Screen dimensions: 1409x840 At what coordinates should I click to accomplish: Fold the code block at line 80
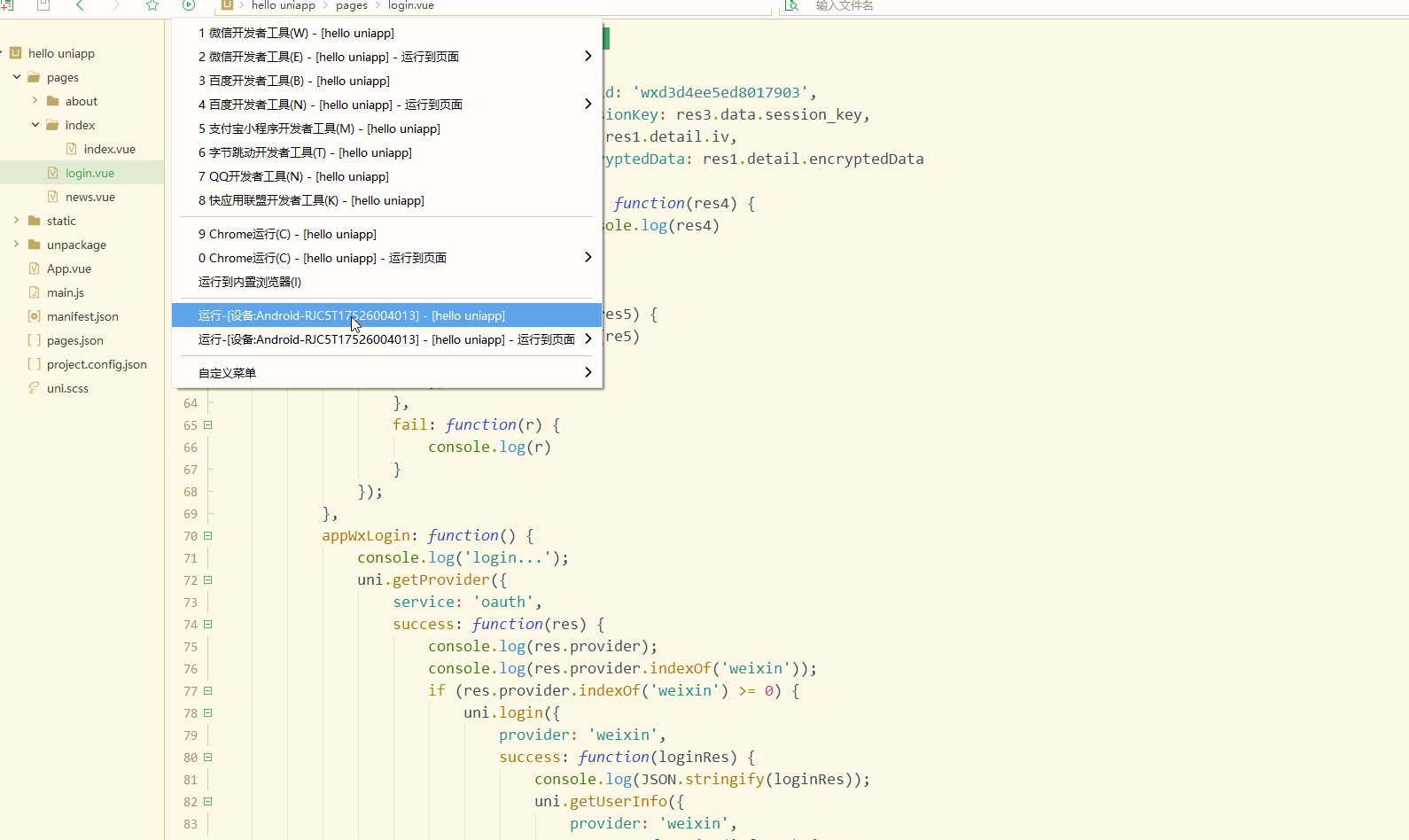point(208,758)
